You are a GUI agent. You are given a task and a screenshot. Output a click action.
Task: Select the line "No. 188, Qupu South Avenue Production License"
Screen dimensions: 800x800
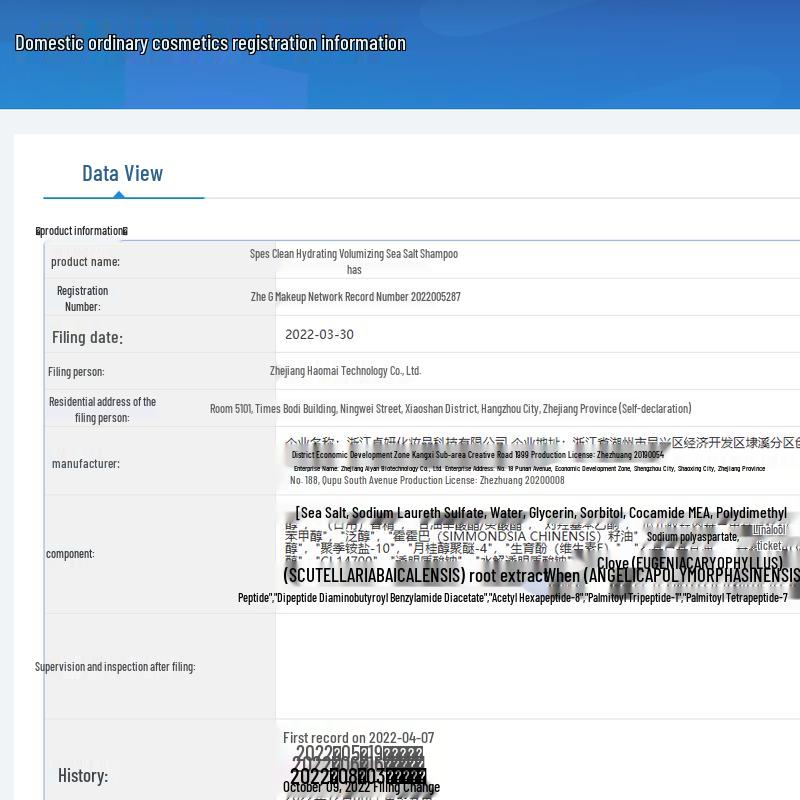(x=427, y=480)
